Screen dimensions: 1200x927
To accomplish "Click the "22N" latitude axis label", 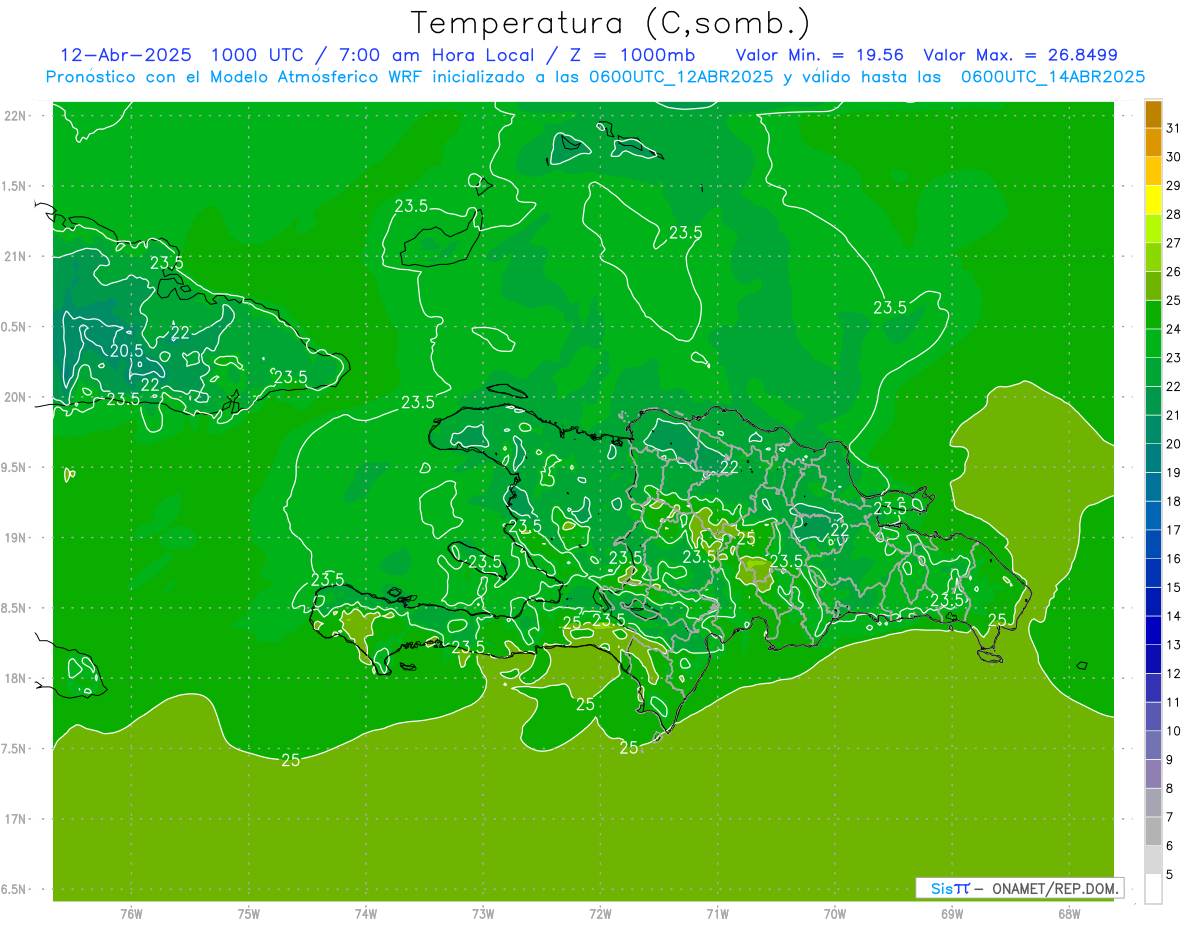I will click(15, 116).
